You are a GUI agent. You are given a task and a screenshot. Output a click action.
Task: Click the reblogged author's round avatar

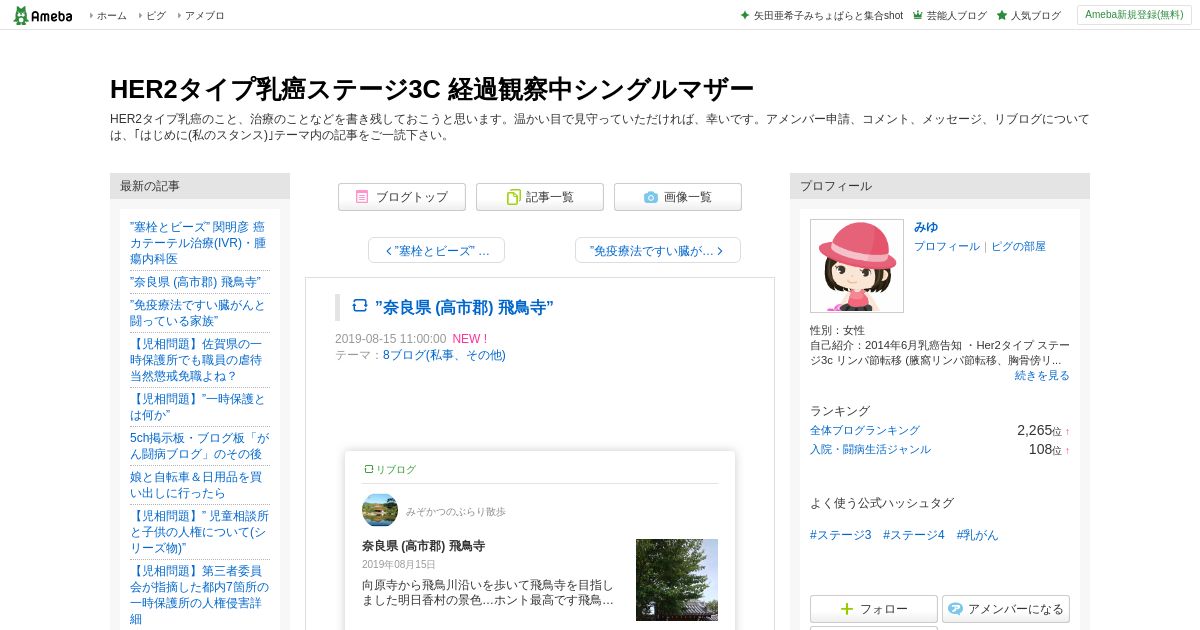[x=380, y=510]
